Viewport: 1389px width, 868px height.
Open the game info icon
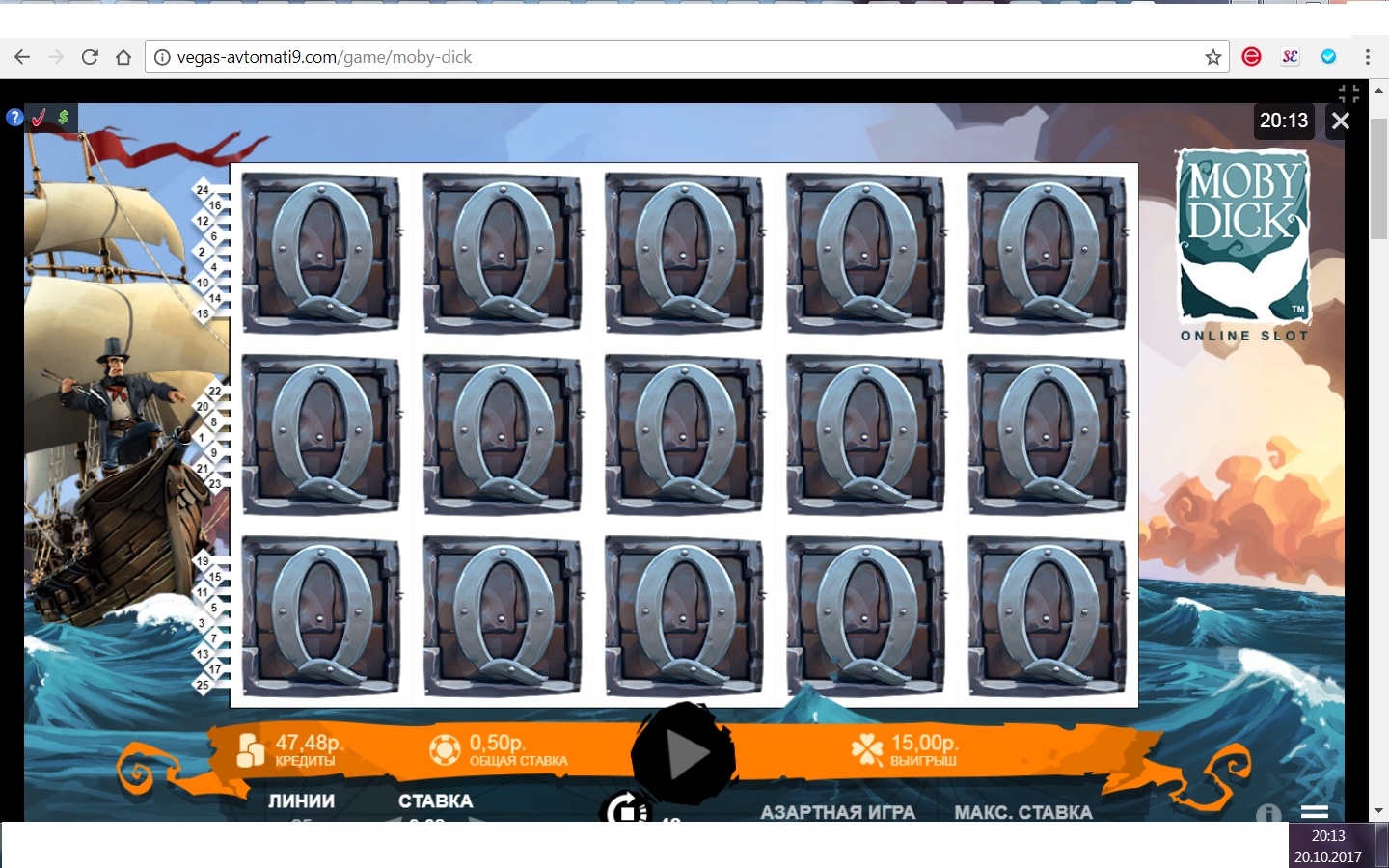click(1268, 813)
